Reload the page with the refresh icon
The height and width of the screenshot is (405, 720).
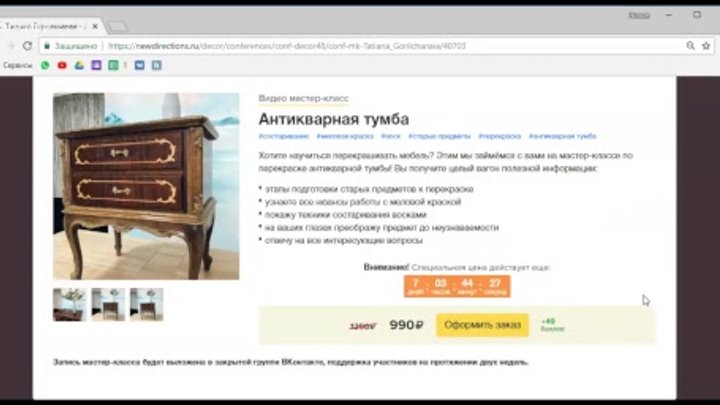pos(27,46)
